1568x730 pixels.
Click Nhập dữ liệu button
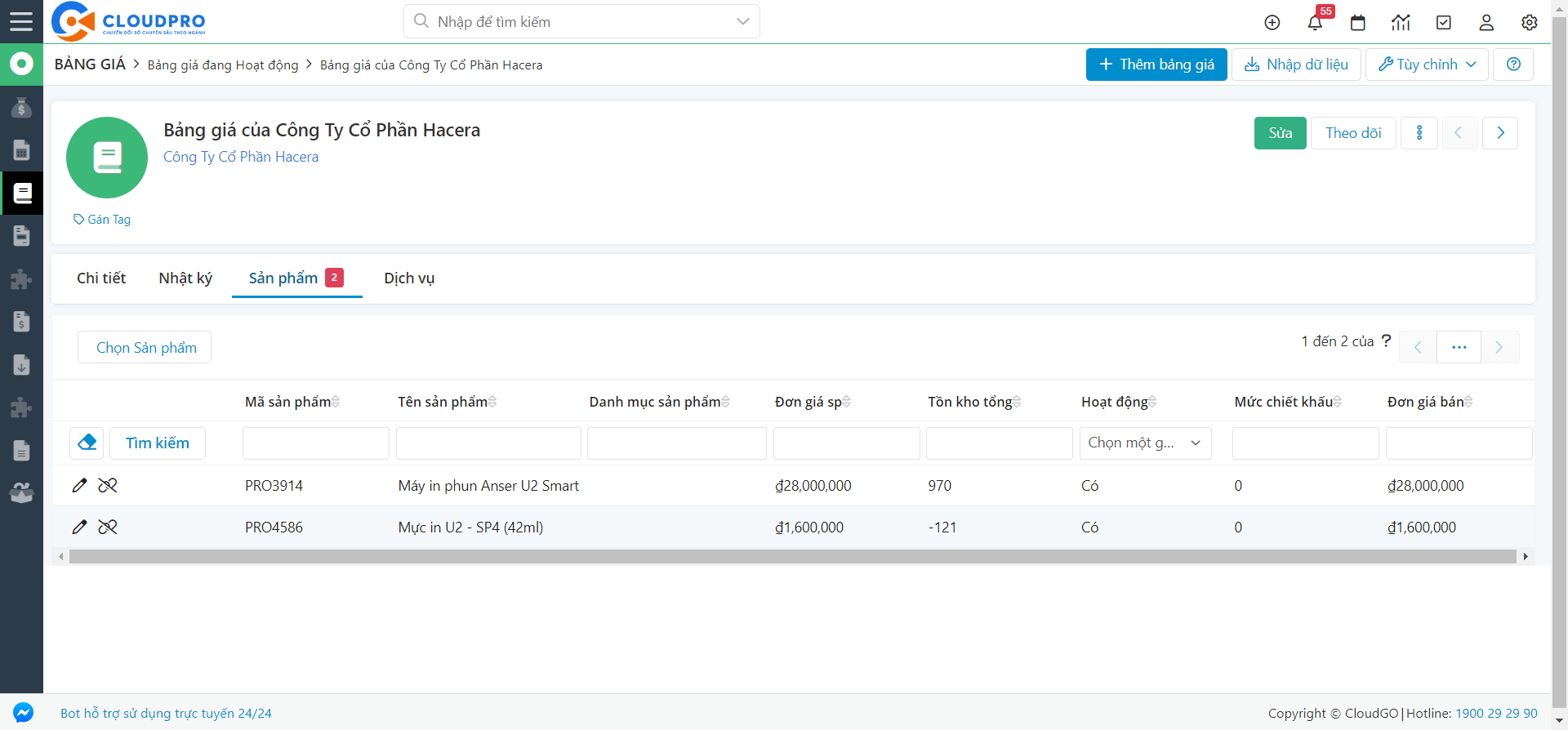pyautogui.click(x=1296, y=65)
